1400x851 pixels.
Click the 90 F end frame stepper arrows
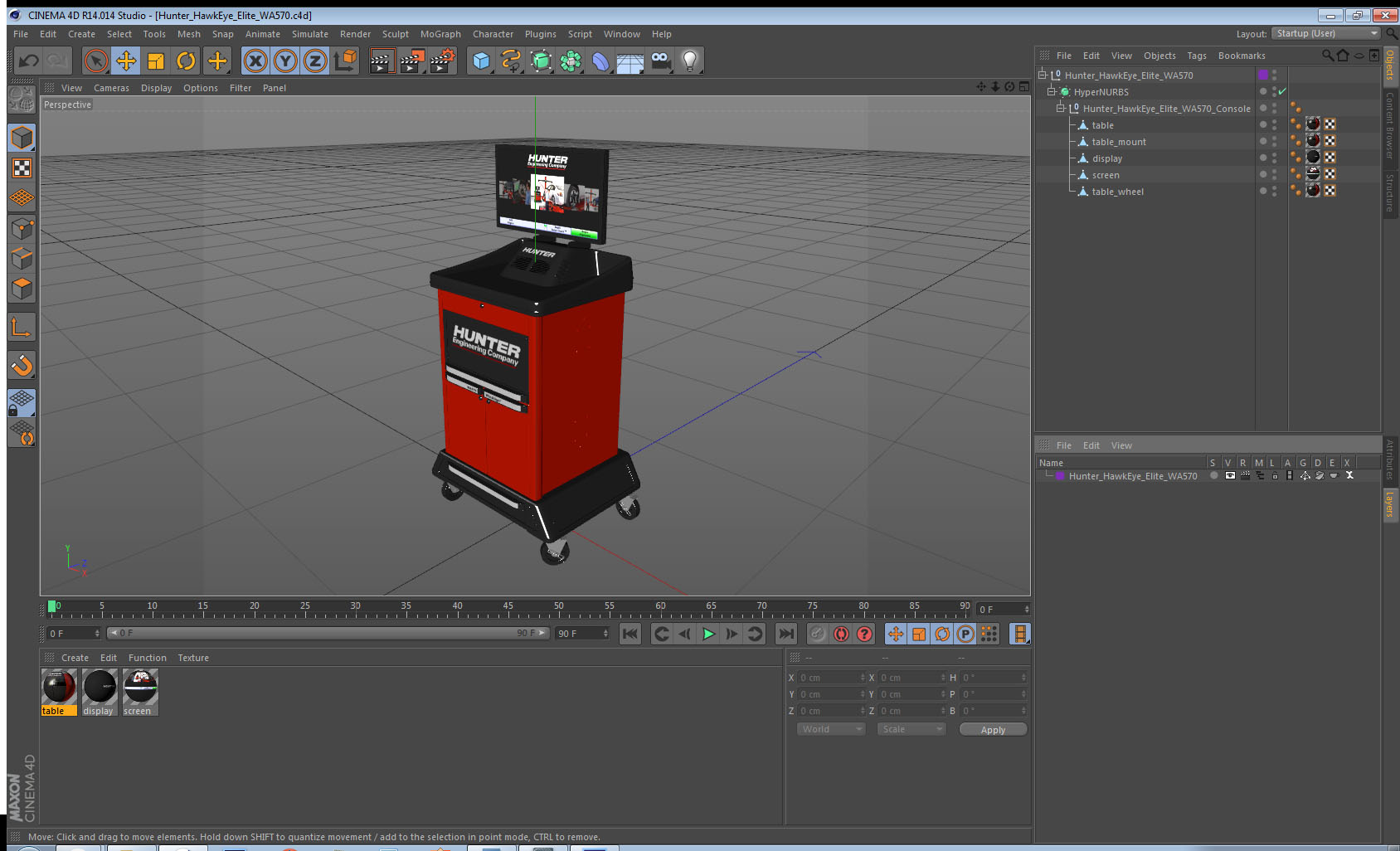[x=605, y=633]
